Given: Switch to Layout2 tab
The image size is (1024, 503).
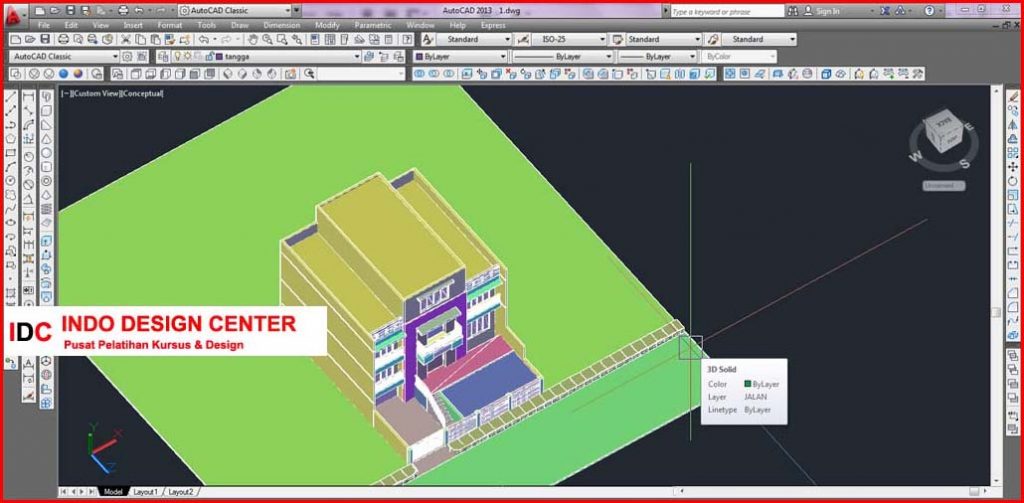Looking at the screenshot, I should [x=181, y=492].
